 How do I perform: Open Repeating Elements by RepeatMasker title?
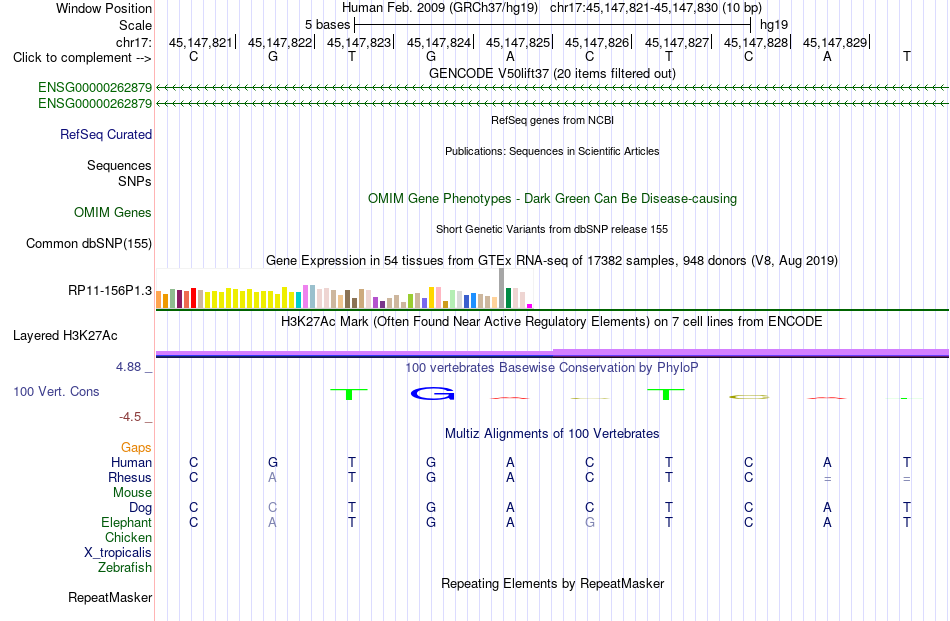[x=552, y=583]
